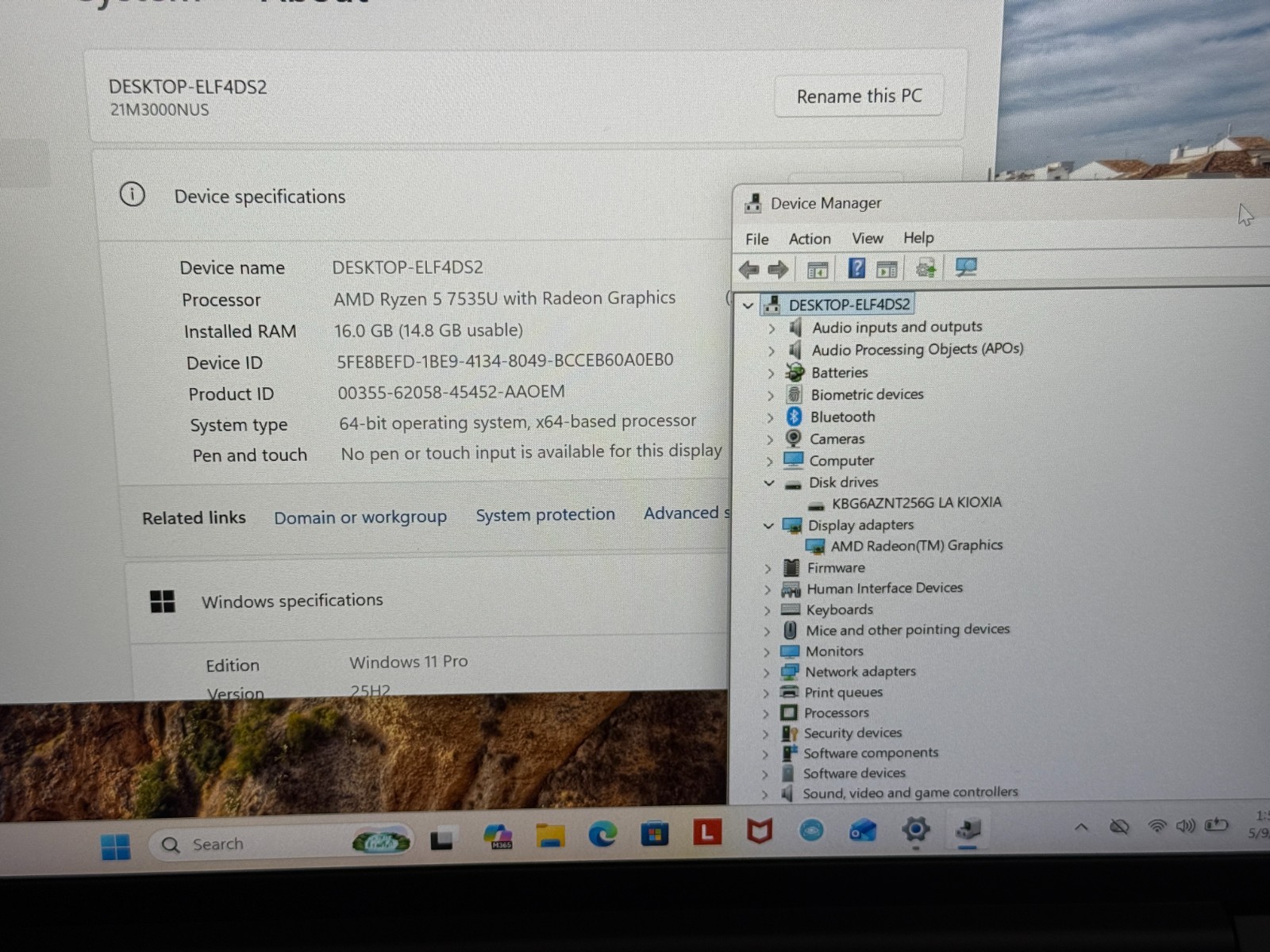Open Wi-Fi network tray icon

pos(1157,827)
